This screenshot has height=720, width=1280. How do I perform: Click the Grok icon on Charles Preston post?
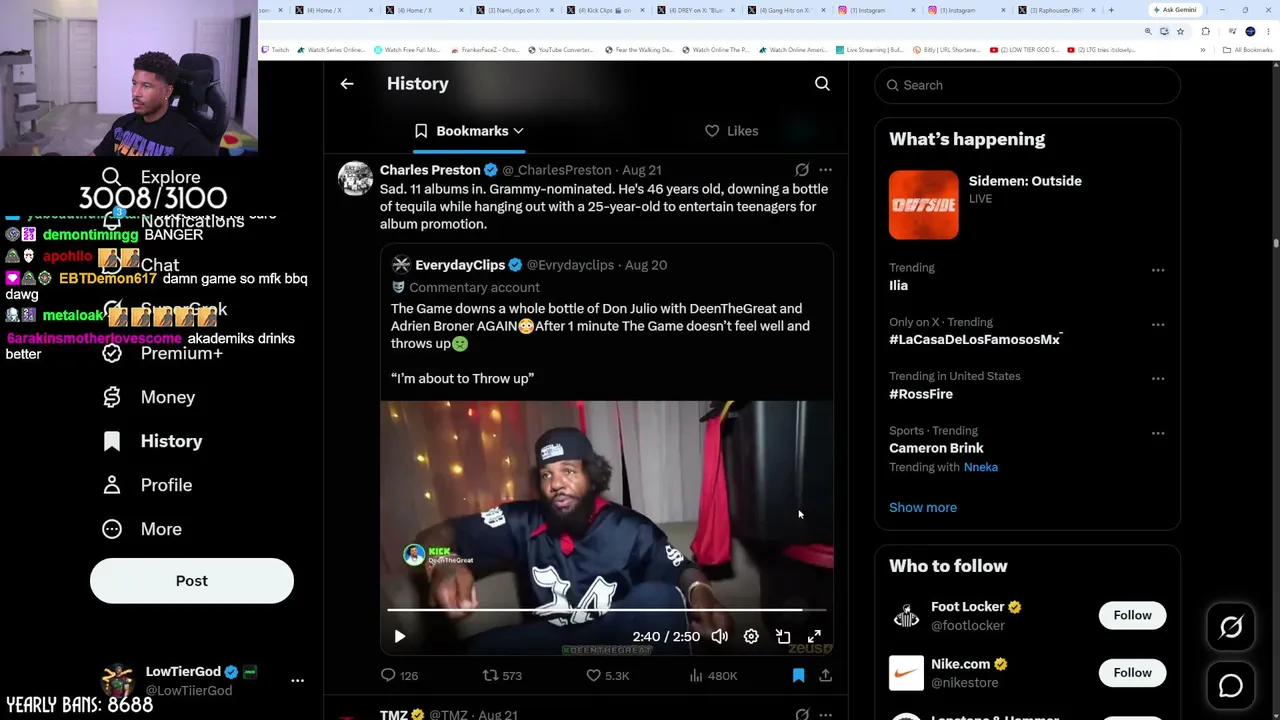pos(802,170)
